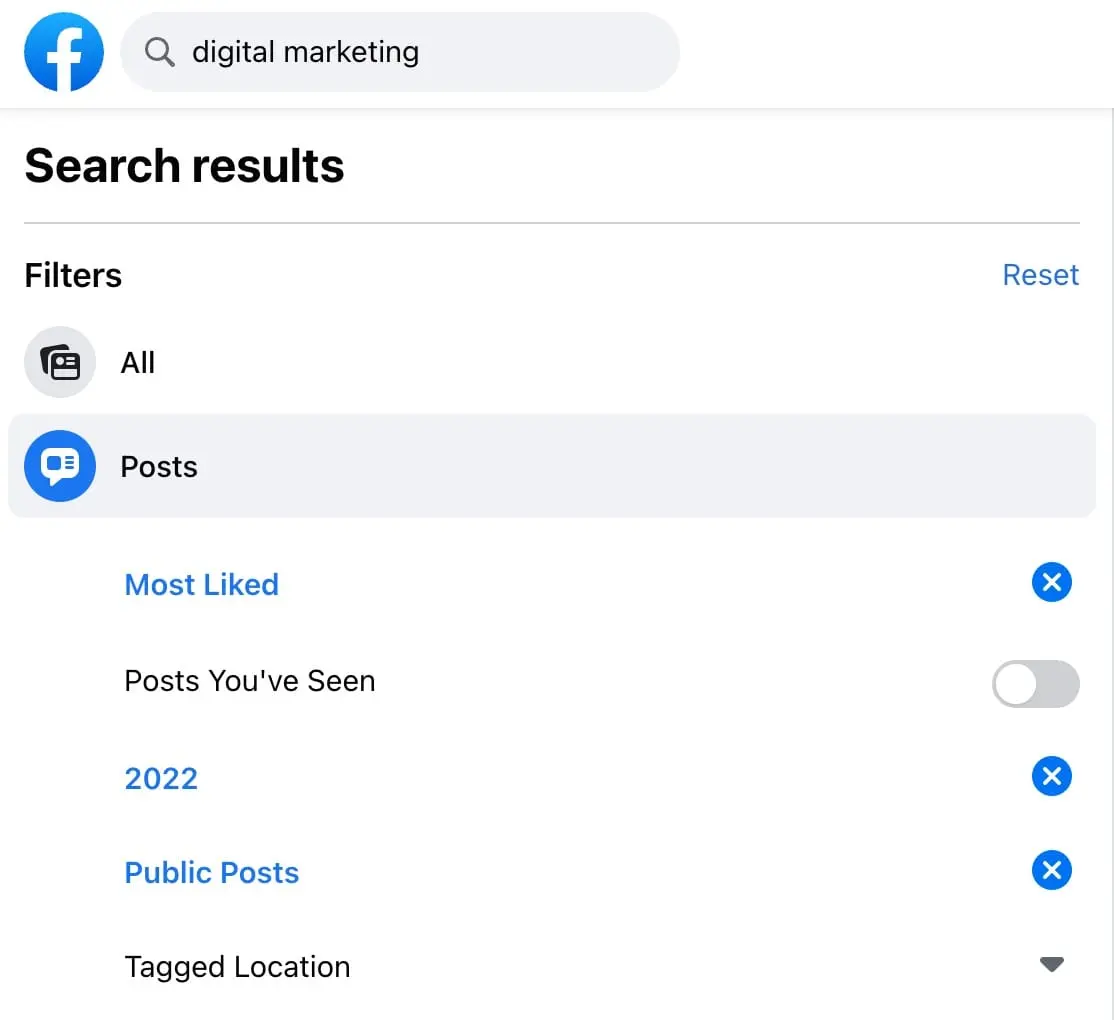The image size is (1114, 1020).
Task: Click the Facebook logo
Action: pyautogui.click(x=63, y=53)
